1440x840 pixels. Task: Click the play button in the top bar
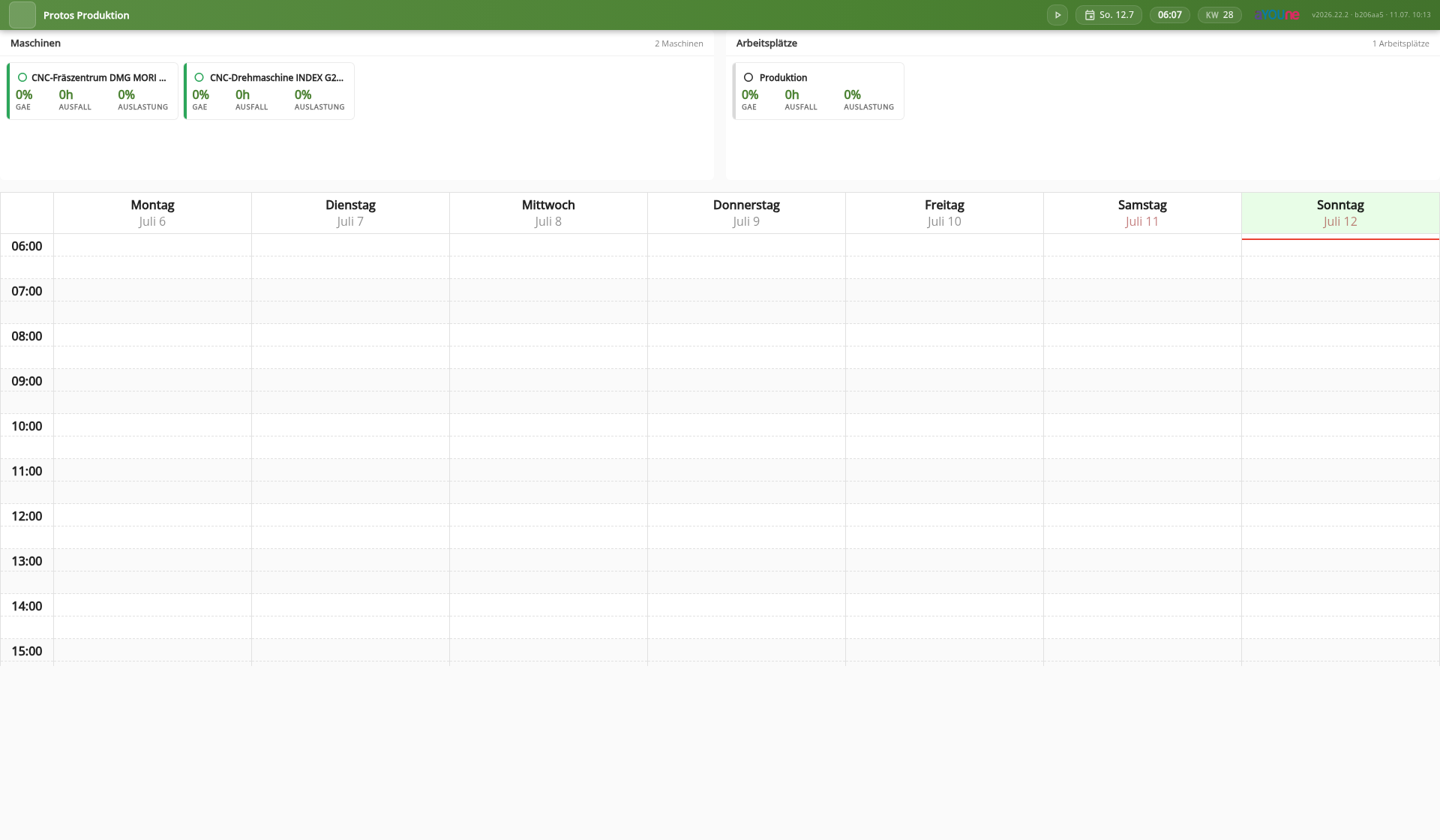[1057, 15]
